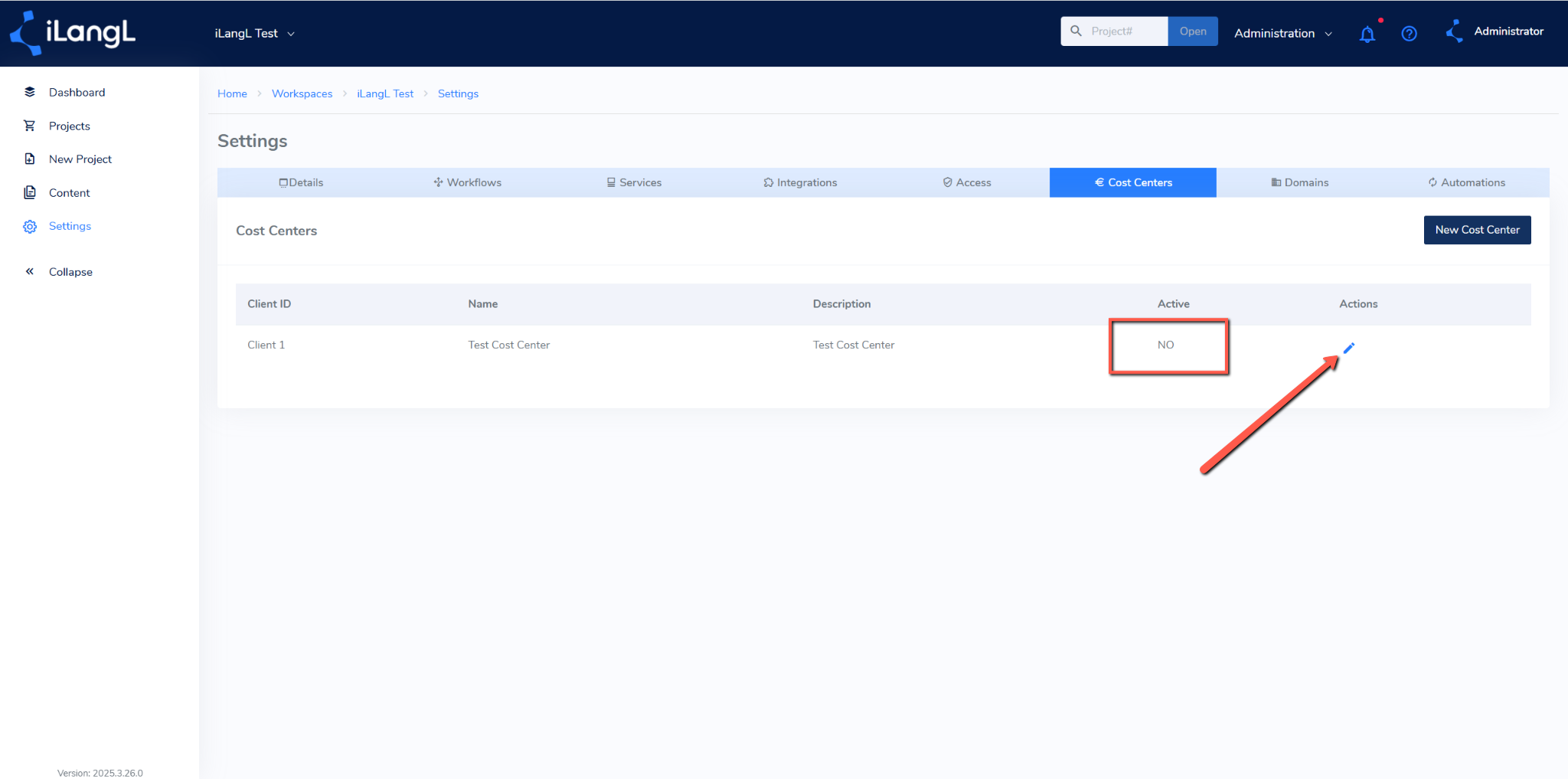This screenshot has width=1568, height=779.
Task: Click the Client ID column header
Action: [x=269, y=304]
